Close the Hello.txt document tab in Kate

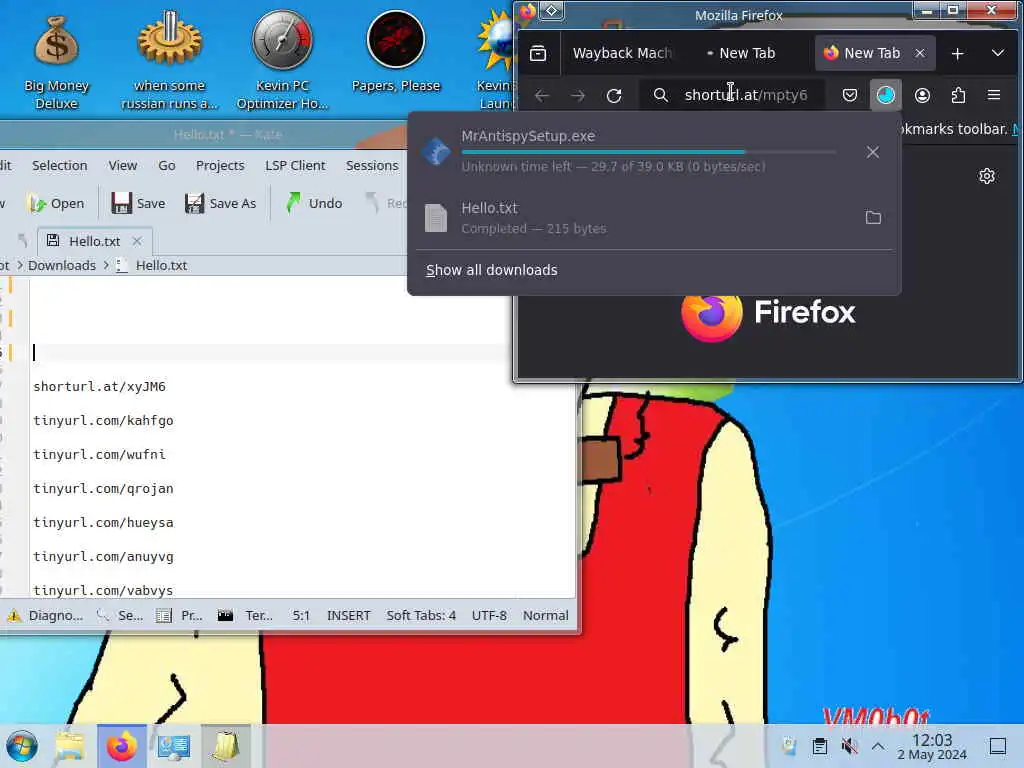137,241
